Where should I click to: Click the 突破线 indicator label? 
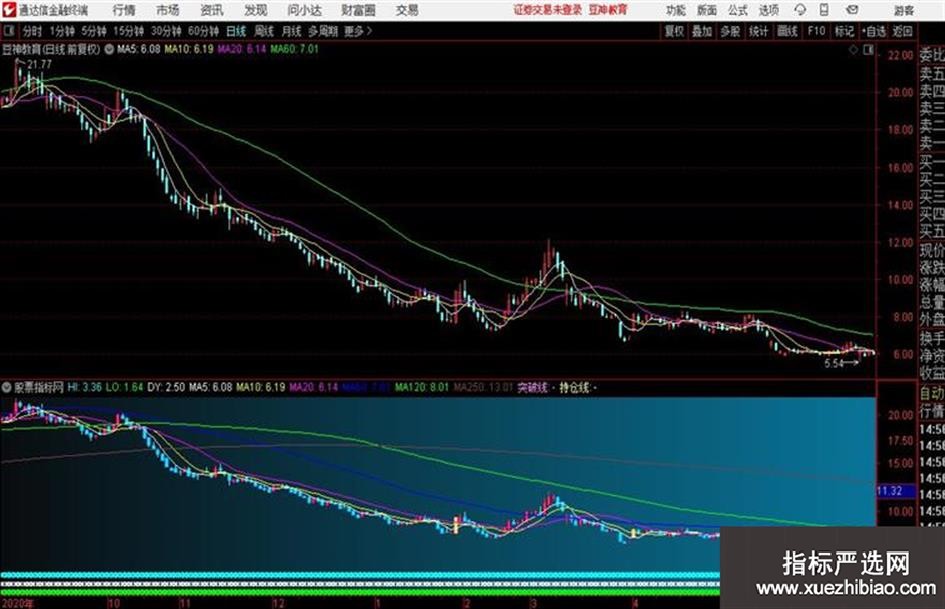(533, 387)
